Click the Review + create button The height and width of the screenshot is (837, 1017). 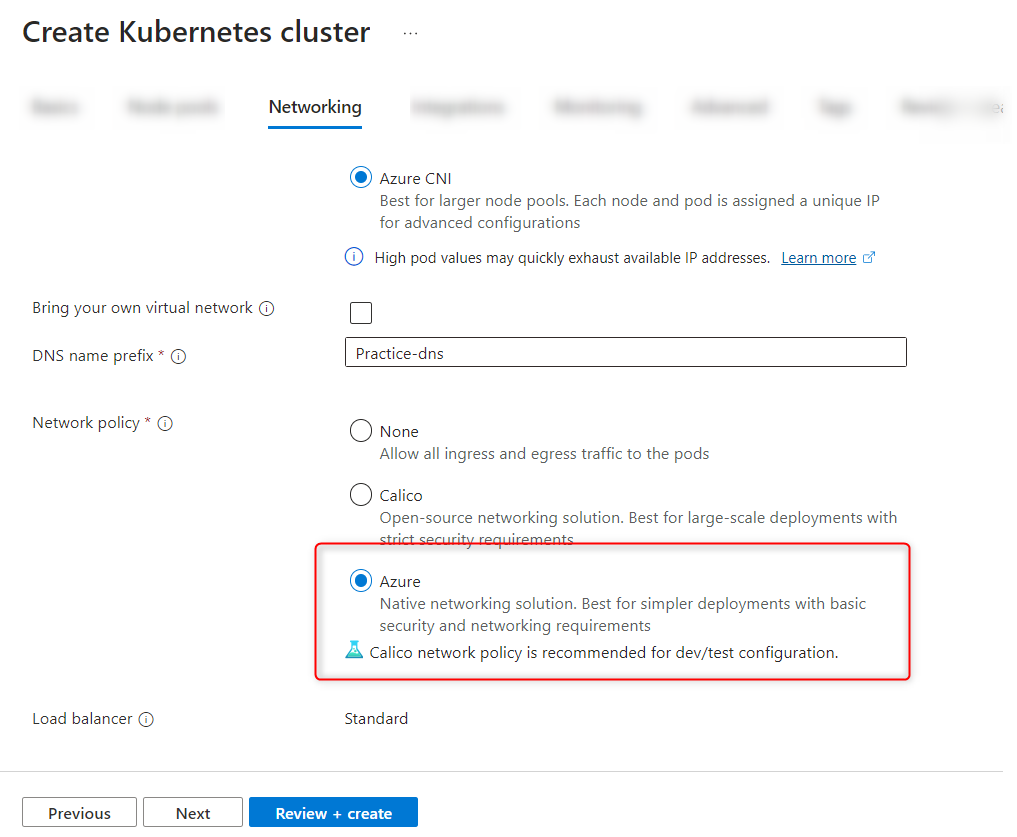[333, 813]
